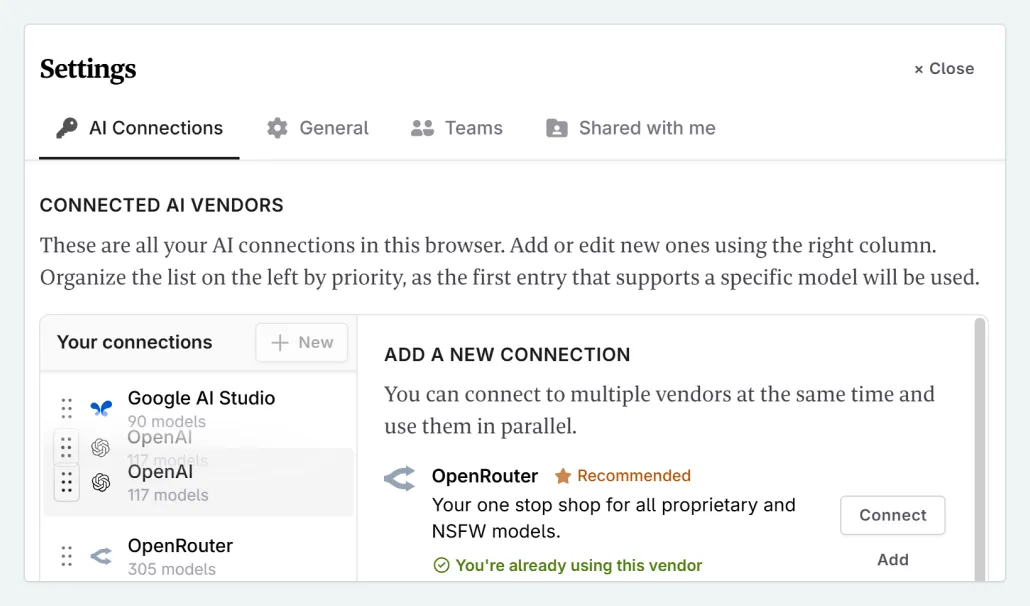Click the Connect button for OpenRouter

coord(892,515)
